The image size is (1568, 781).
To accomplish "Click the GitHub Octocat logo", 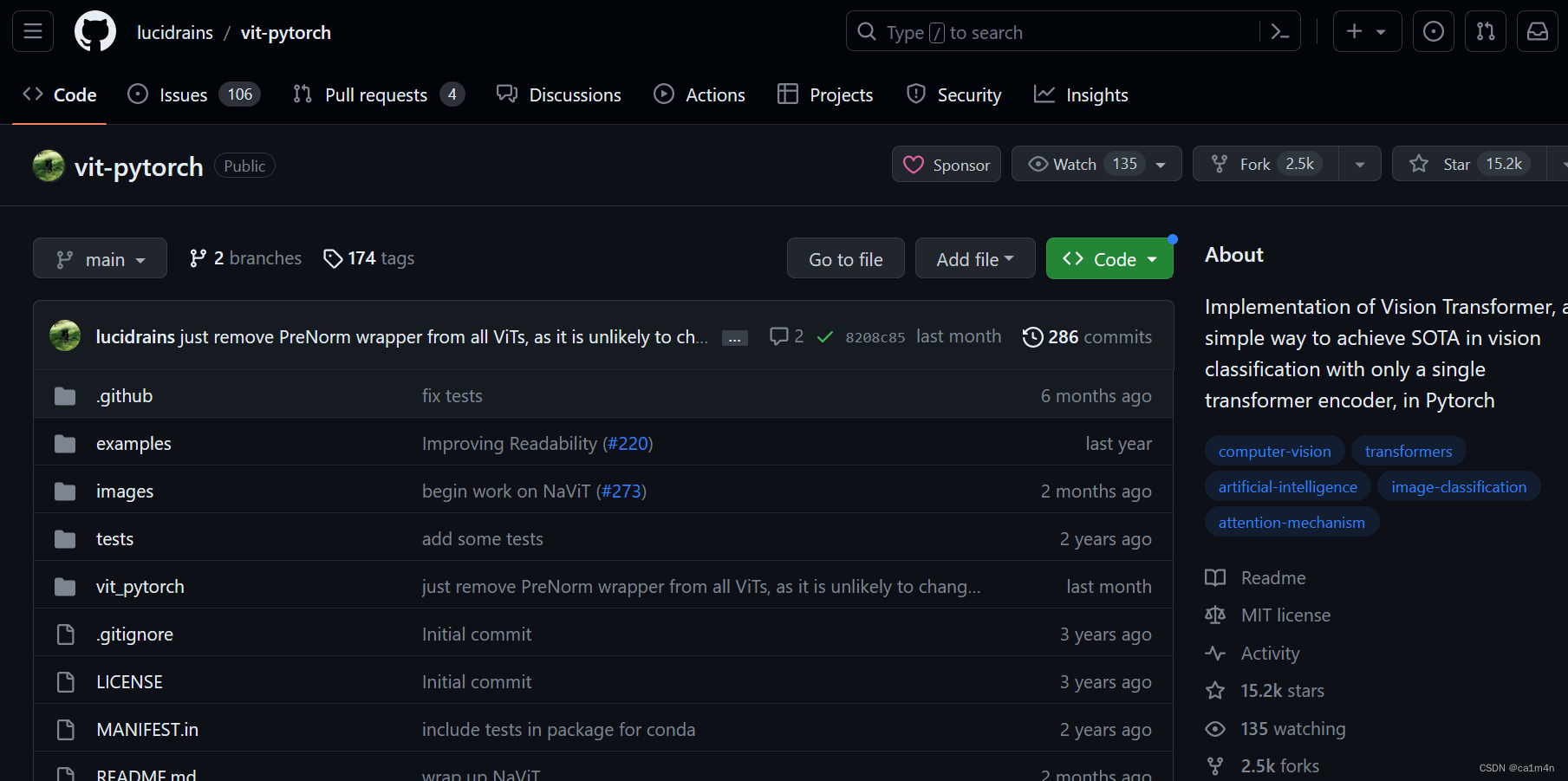I will click(95, 32).
